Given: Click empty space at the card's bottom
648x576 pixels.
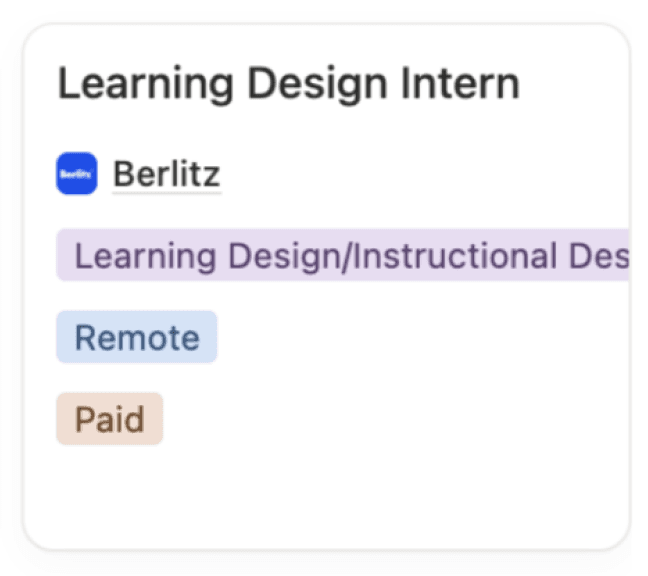Looking at the screenshot, I should point(326,500).
